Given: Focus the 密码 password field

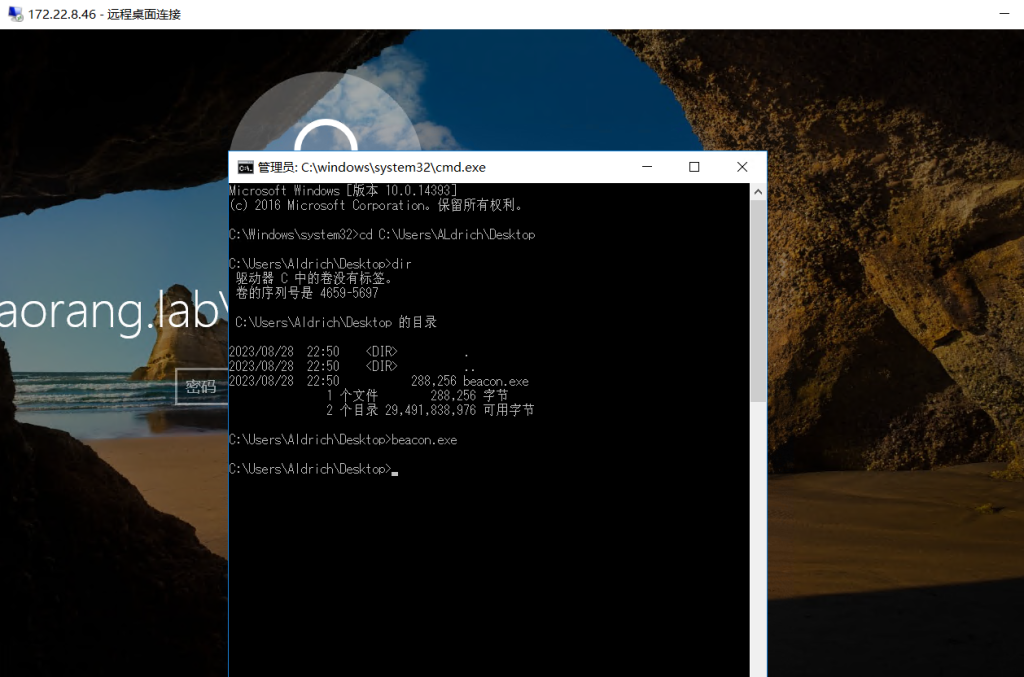Looking at the screenshot, I should (x=201, y=387).
